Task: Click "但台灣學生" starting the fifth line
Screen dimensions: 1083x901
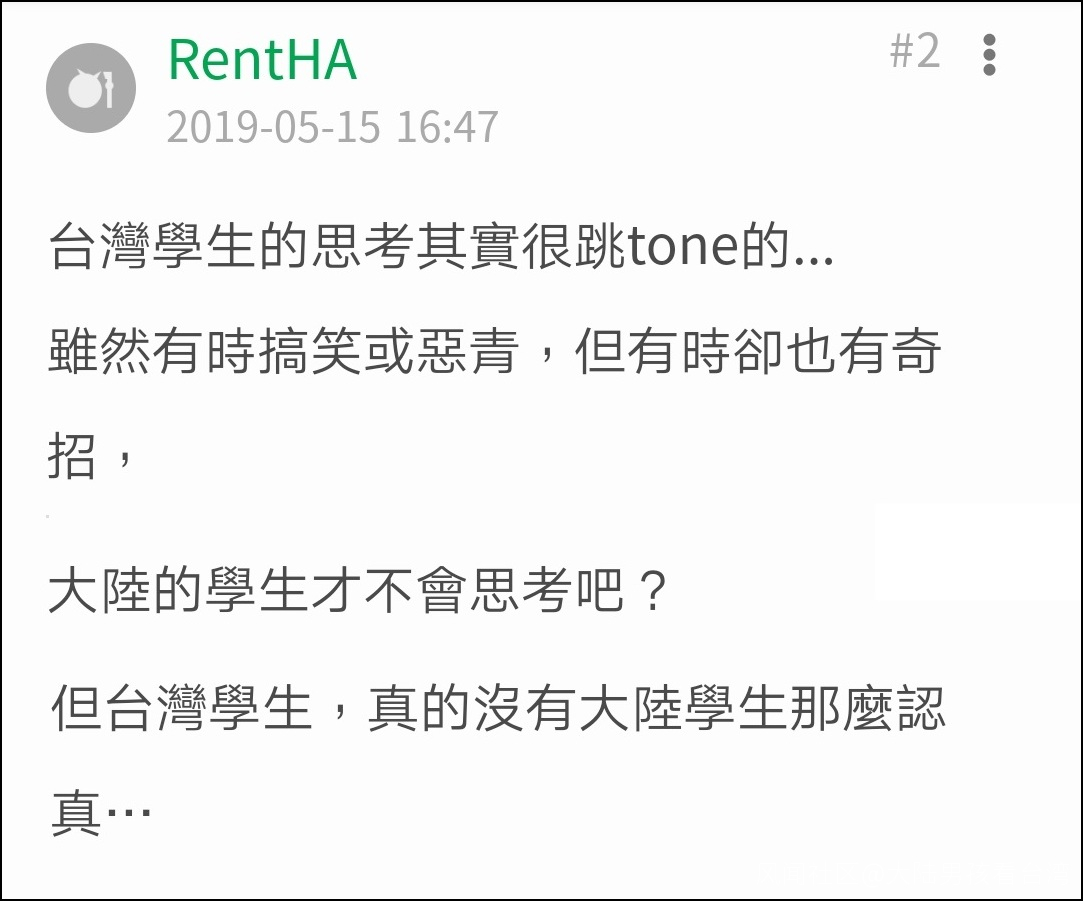Action: [x=182, y=710]
